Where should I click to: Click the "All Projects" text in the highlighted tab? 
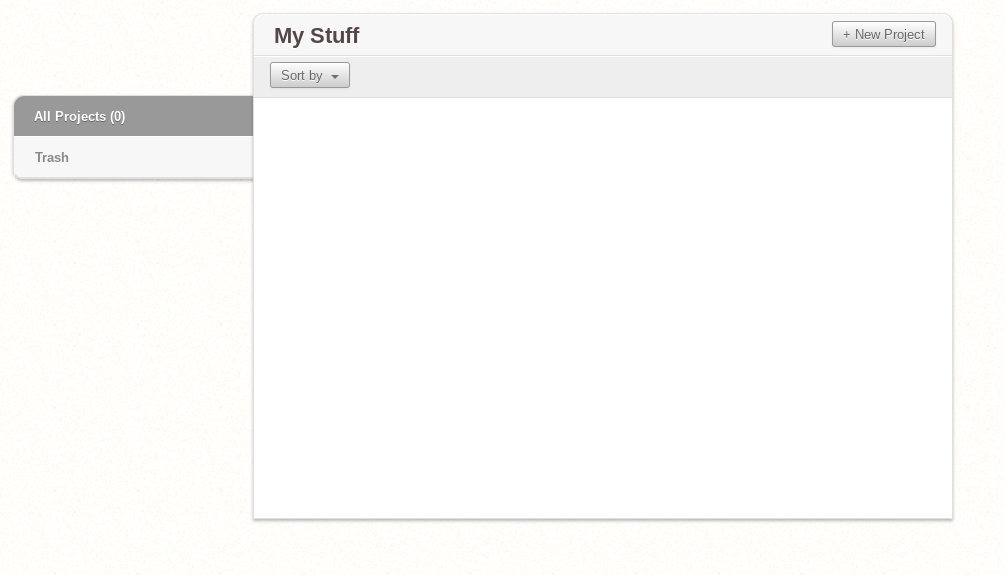[x=70, y=116]
